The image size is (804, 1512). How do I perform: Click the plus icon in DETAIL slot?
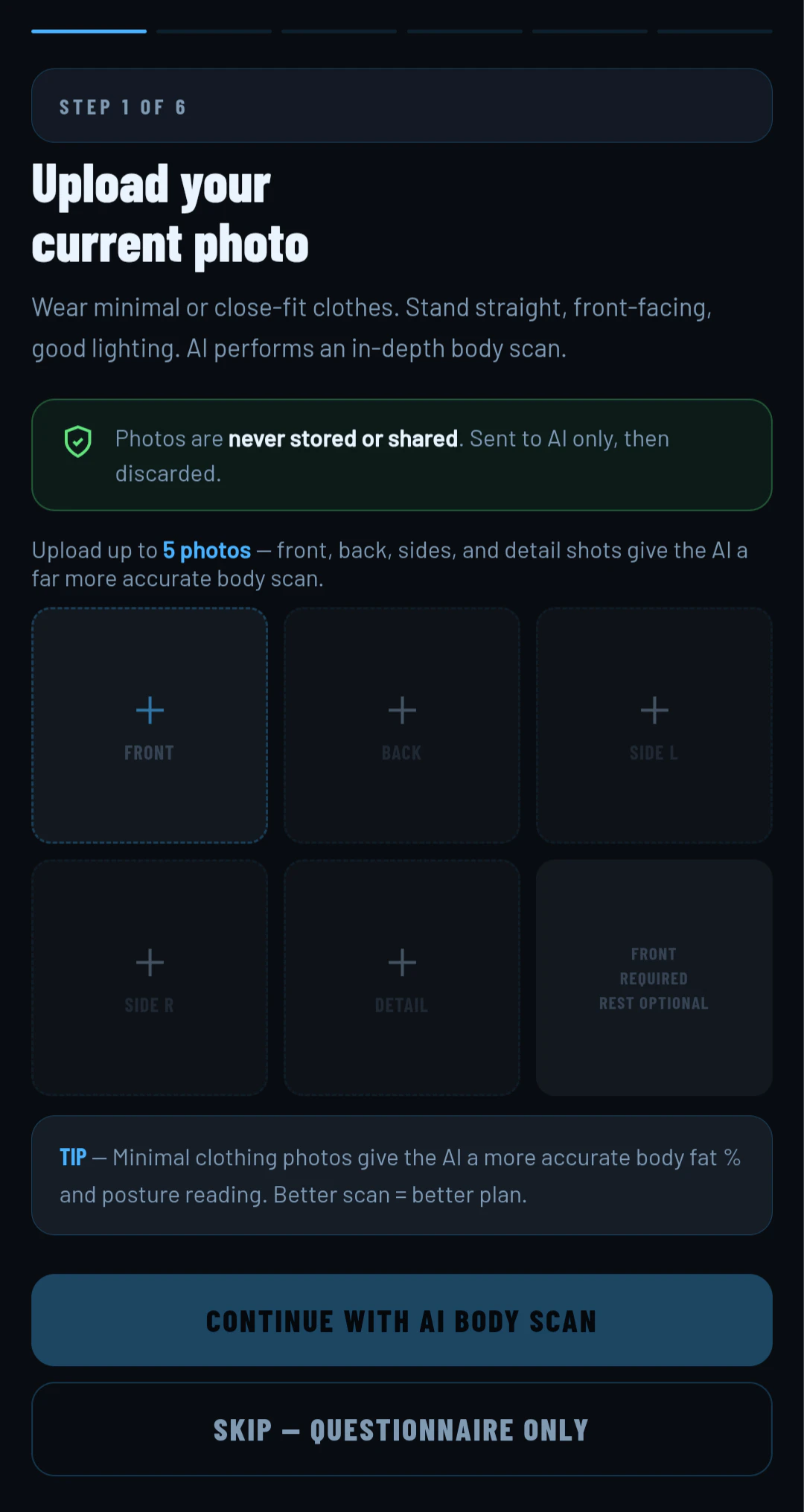point(402,963)
